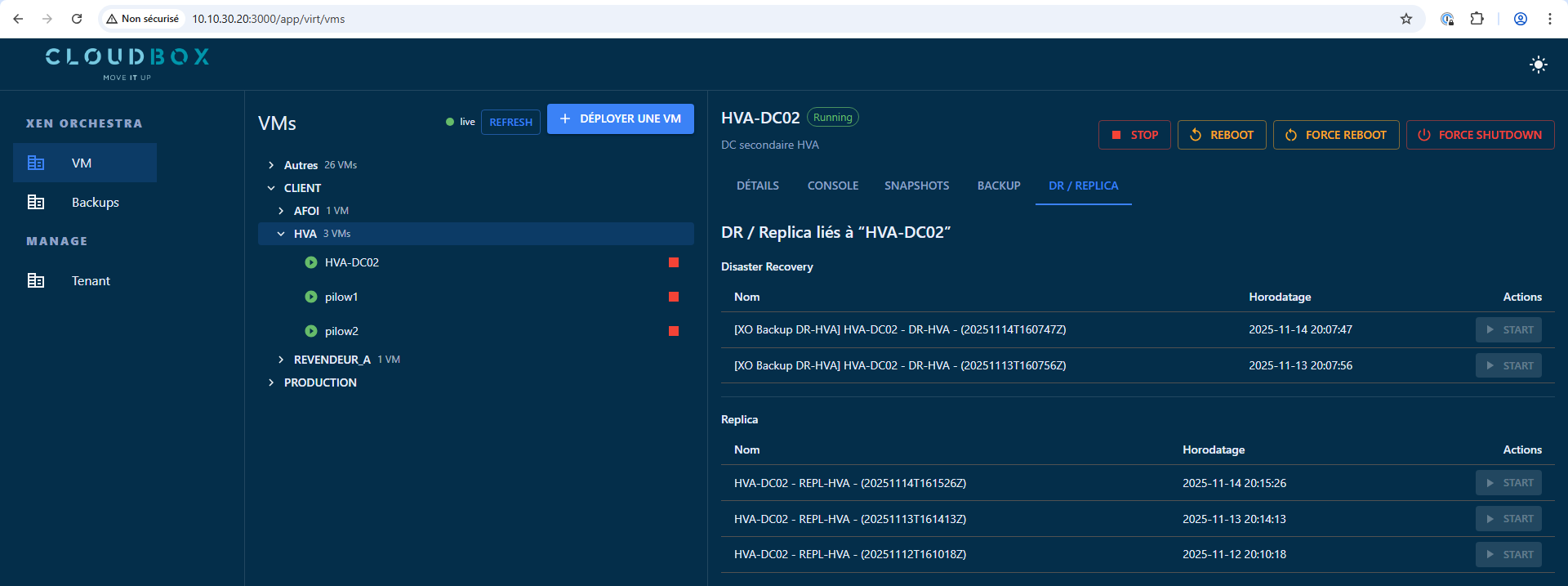Click the REFRESH button
Screen dimensions: 1568x586
(x=510, y=122)
